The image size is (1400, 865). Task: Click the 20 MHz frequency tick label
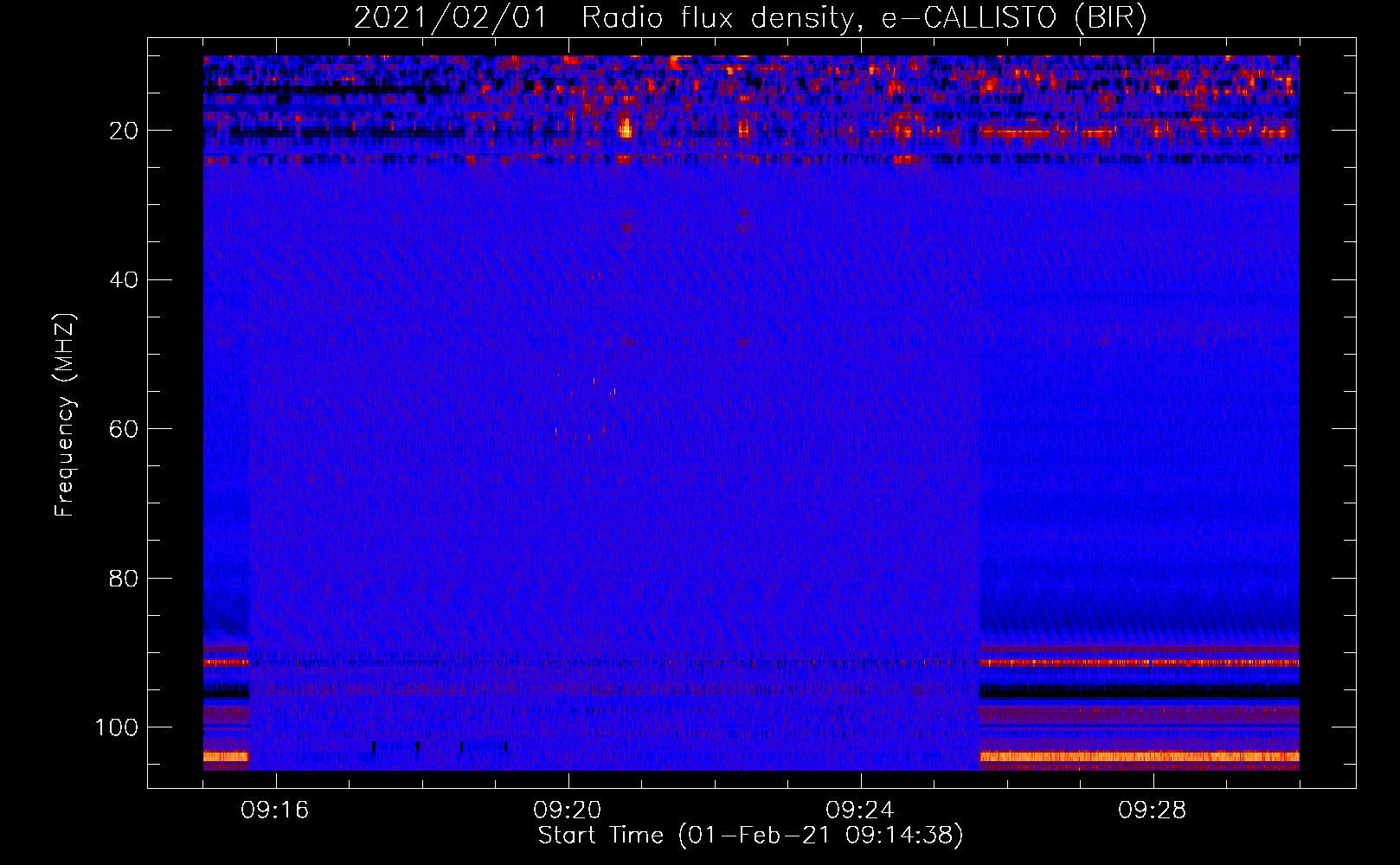click(x=125, y=131)
